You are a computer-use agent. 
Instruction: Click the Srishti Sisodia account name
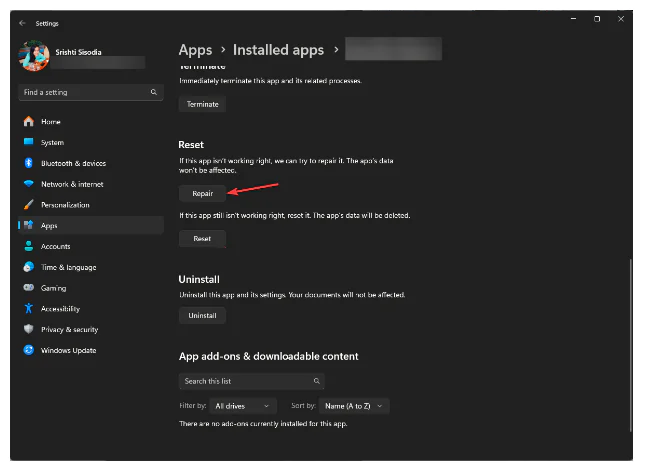tap(79, 52)
